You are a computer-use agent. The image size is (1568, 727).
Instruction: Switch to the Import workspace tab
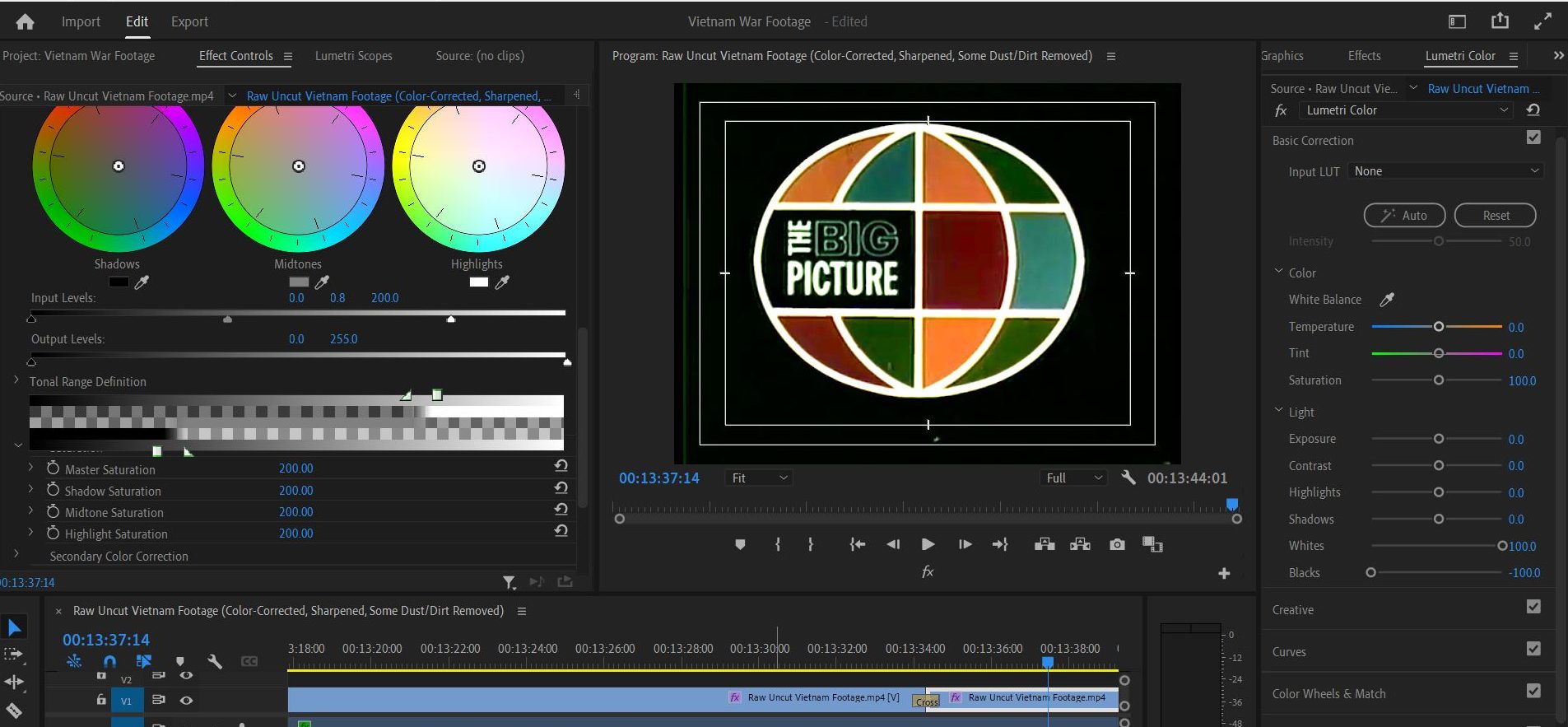point(81,21)
